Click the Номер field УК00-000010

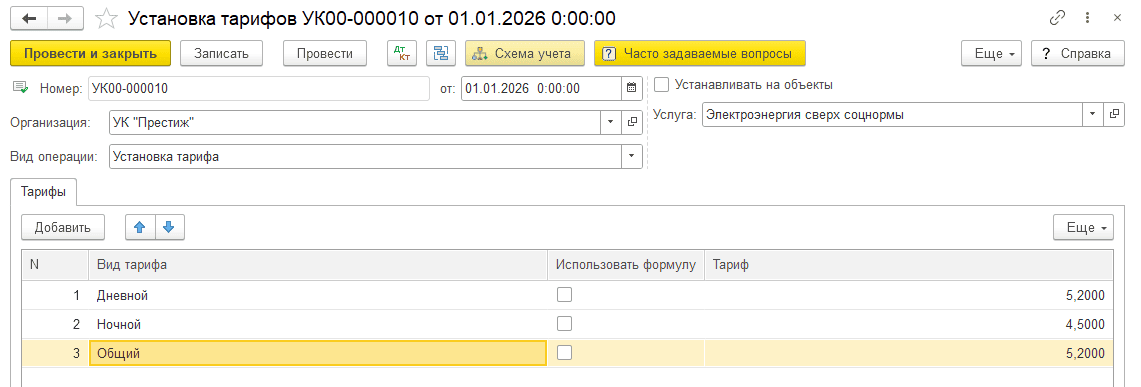[x=258, y=89]
